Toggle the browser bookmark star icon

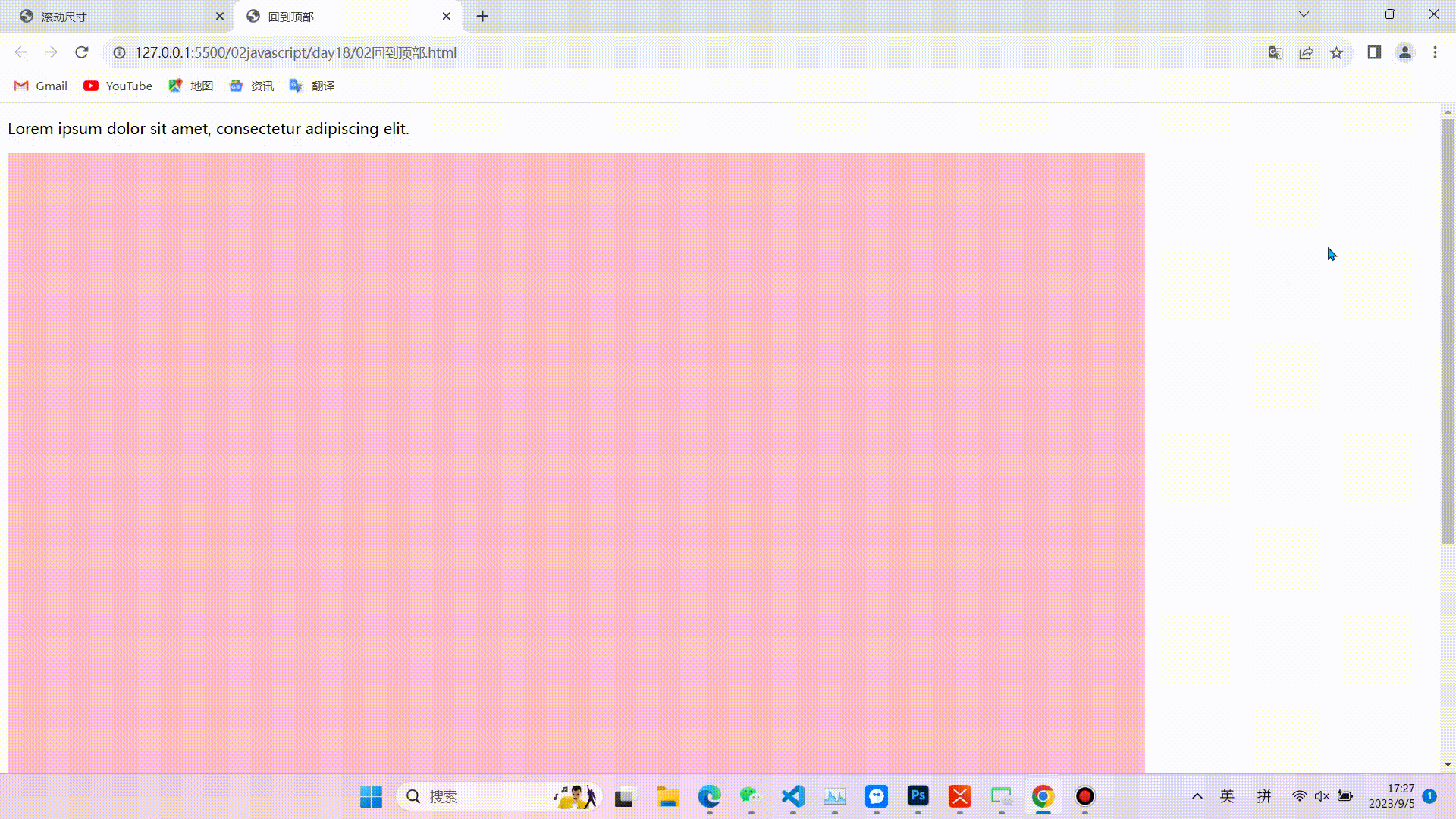click(1337, 52)
